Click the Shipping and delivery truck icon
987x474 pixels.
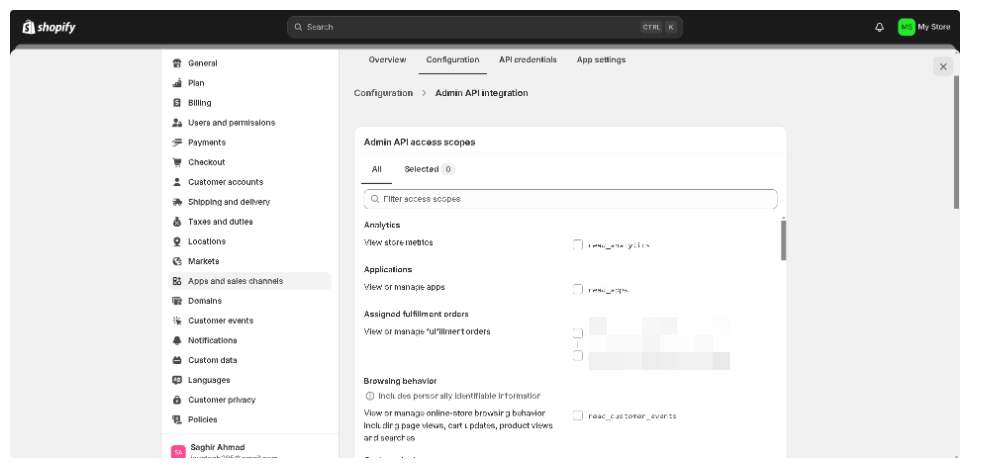(177, 202)
